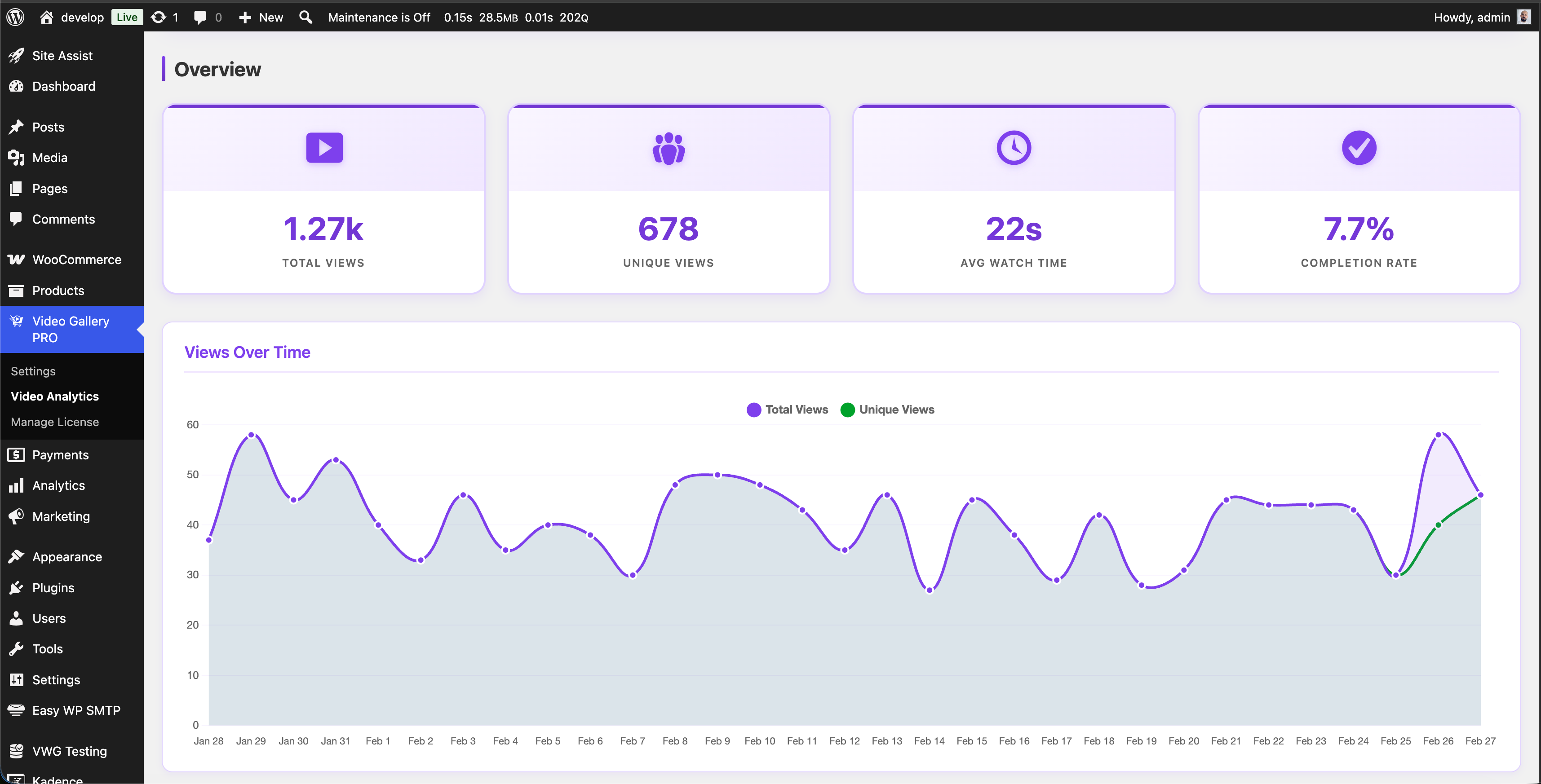
Task: Click the play icon on Total Views card
Action: [x=324, y=147]
